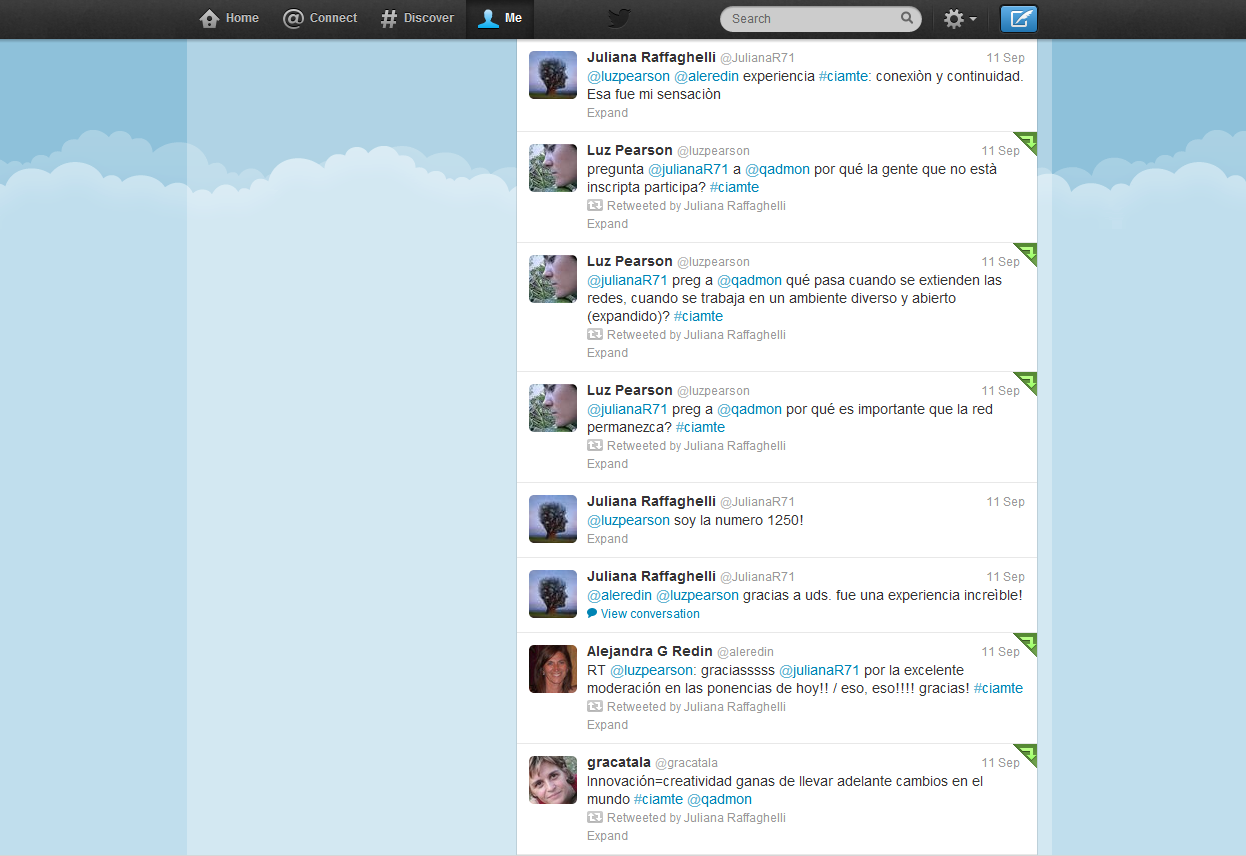This screenshot has width=1246, height=856.
Task: Expand gracatala's Innovación tweet
Action: (607, 836)
